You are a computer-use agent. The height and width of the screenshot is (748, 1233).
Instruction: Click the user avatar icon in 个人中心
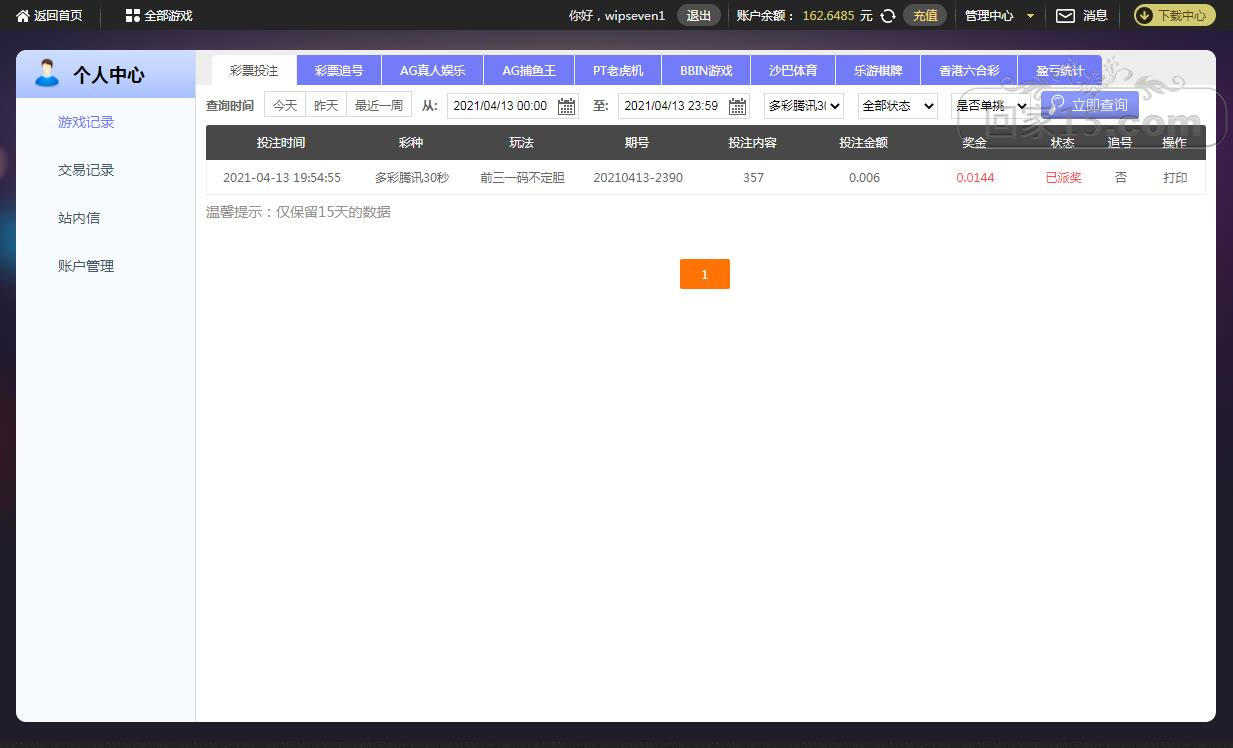[x=46, y=74]
